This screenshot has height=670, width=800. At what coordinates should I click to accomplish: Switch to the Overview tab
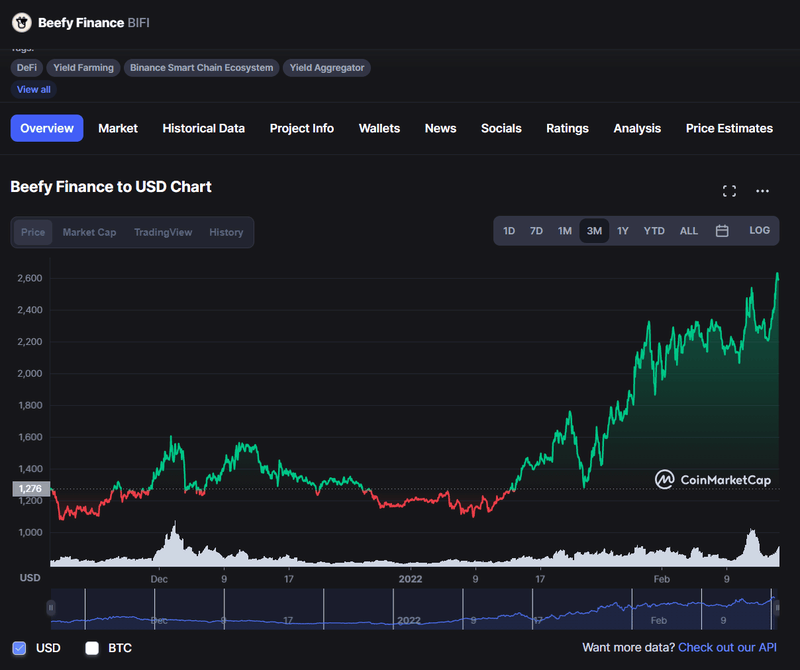[x=47, y=128]
